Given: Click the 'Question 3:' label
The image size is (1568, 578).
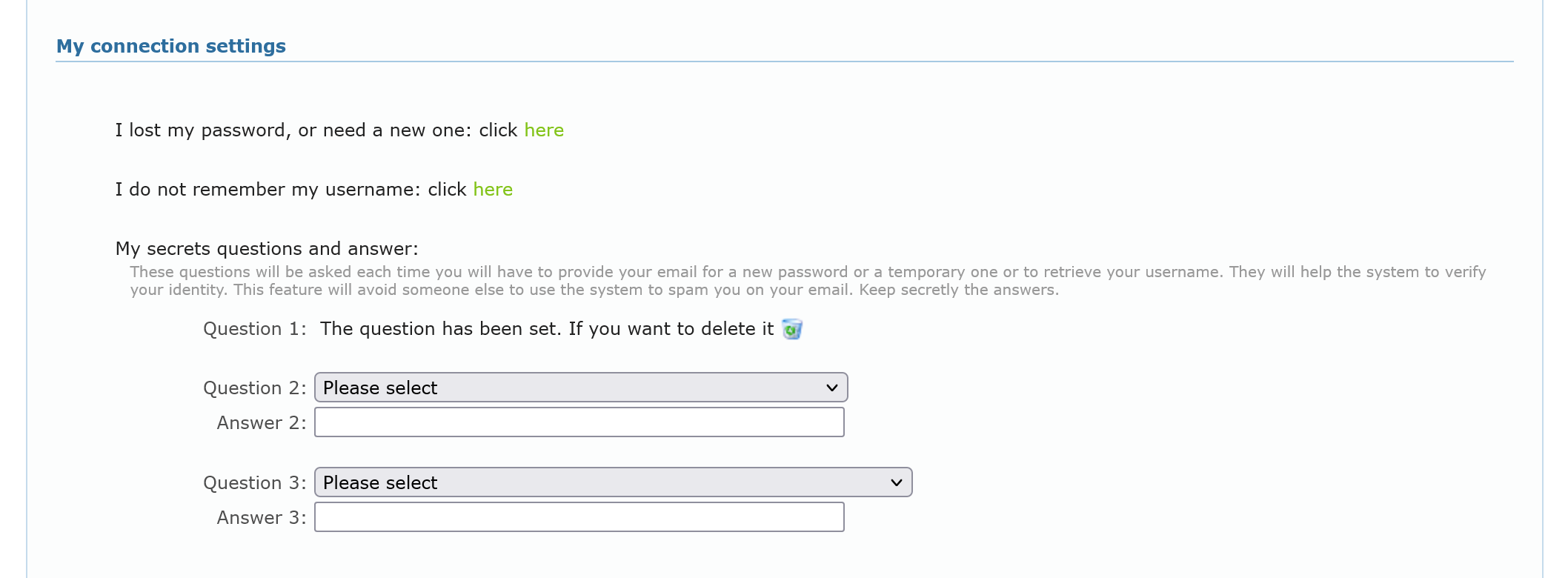Looking at the screenshot, I should [254, 483].
